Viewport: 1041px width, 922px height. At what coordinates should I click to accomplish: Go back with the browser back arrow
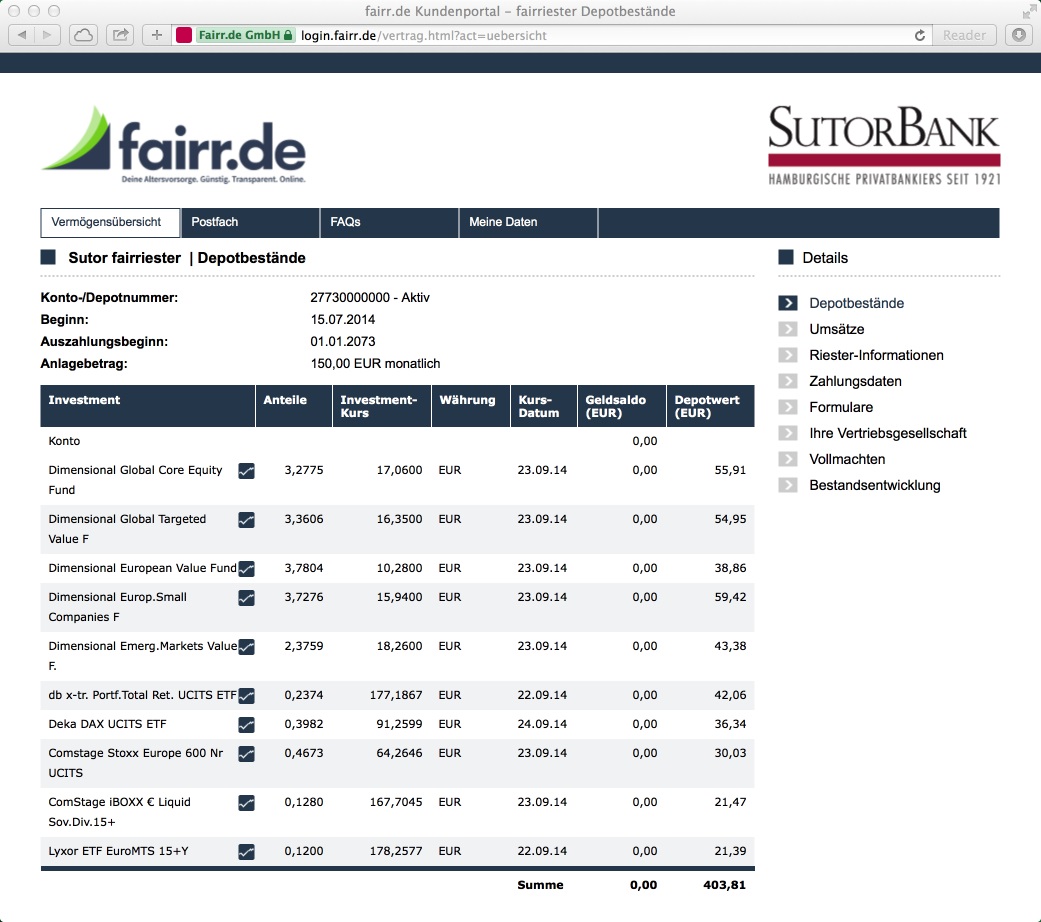click(x=21, y=35)
